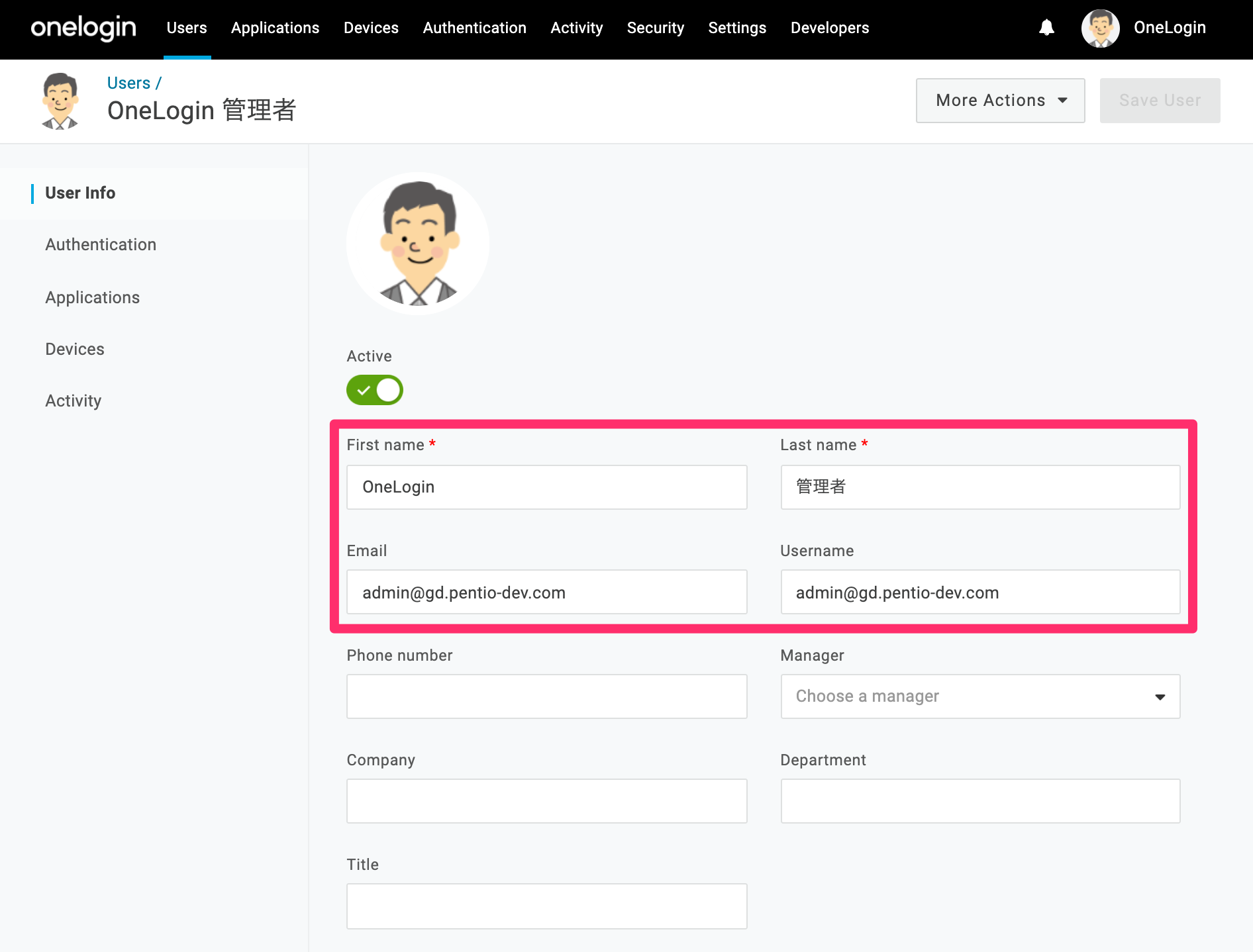1253x952 pixels.
Task: Select the Activity sidebar tab
Action: pos(74,401)
